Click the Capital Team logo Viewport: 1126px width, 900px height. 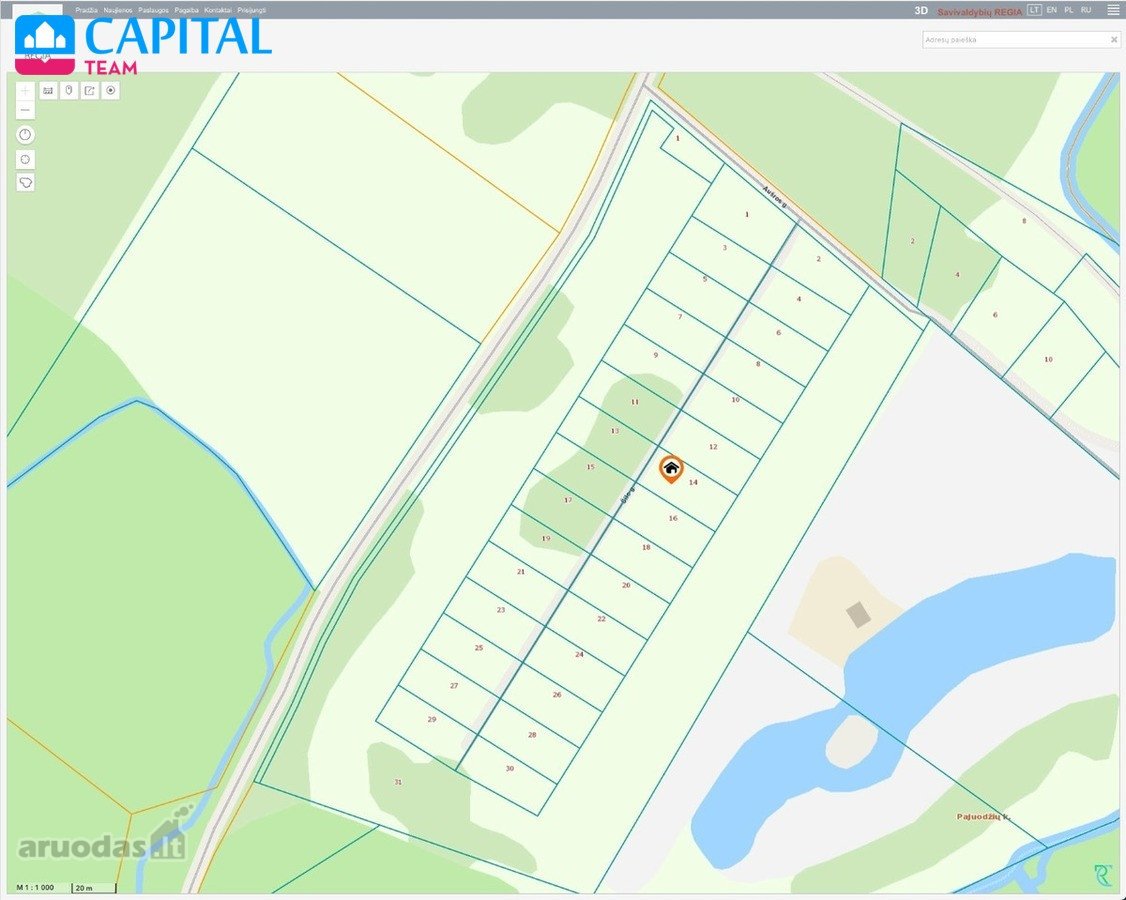143,45
